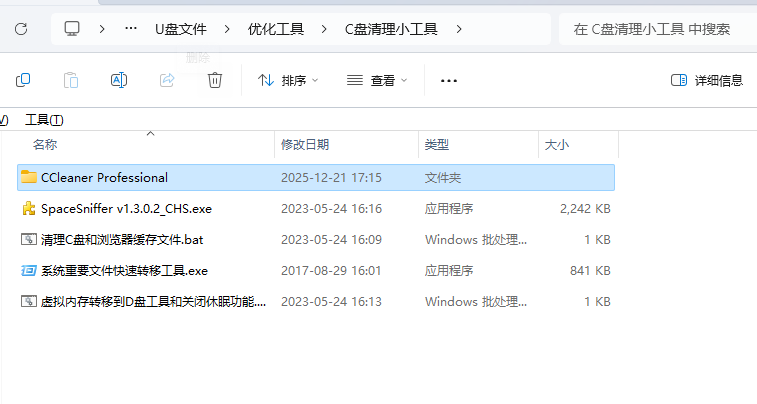Click the 系统重要文件快速转移工具.exe icon

[29, 270]
